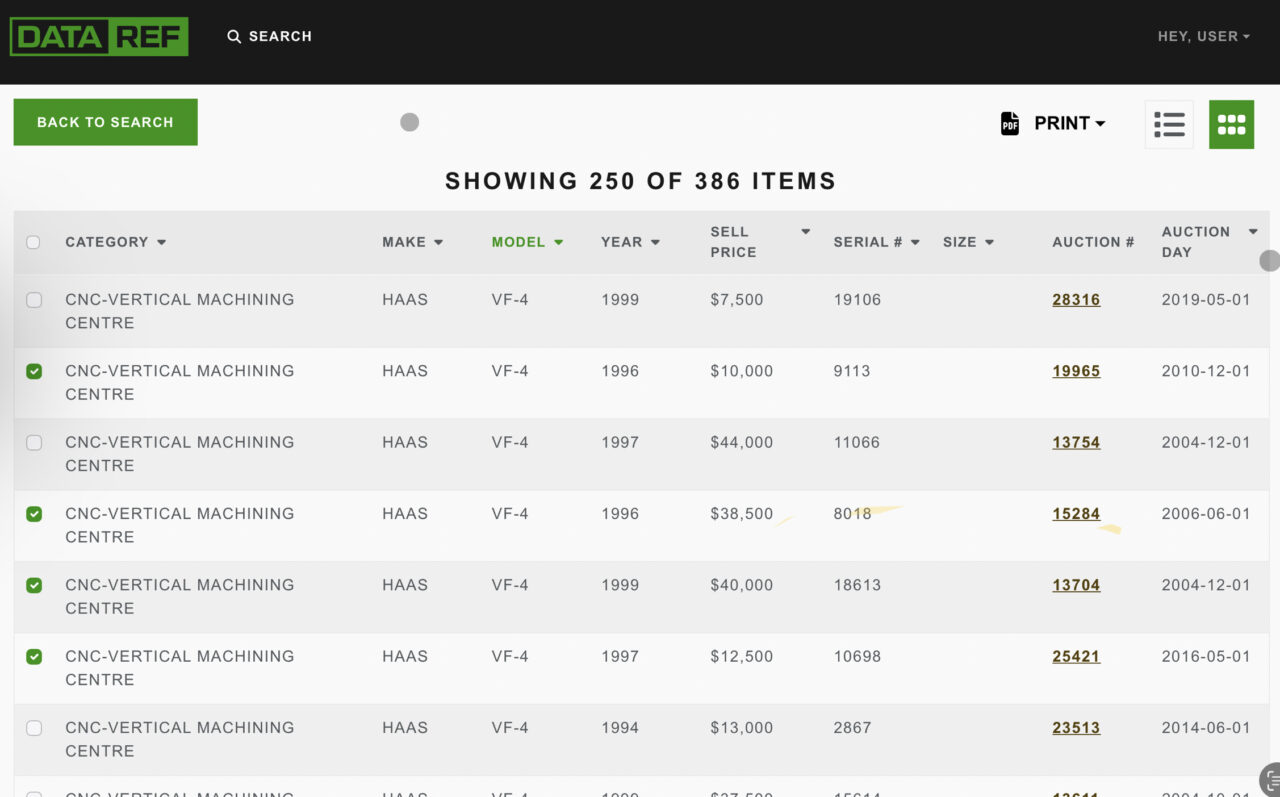Click the DATA REF logo

[98, 35]
